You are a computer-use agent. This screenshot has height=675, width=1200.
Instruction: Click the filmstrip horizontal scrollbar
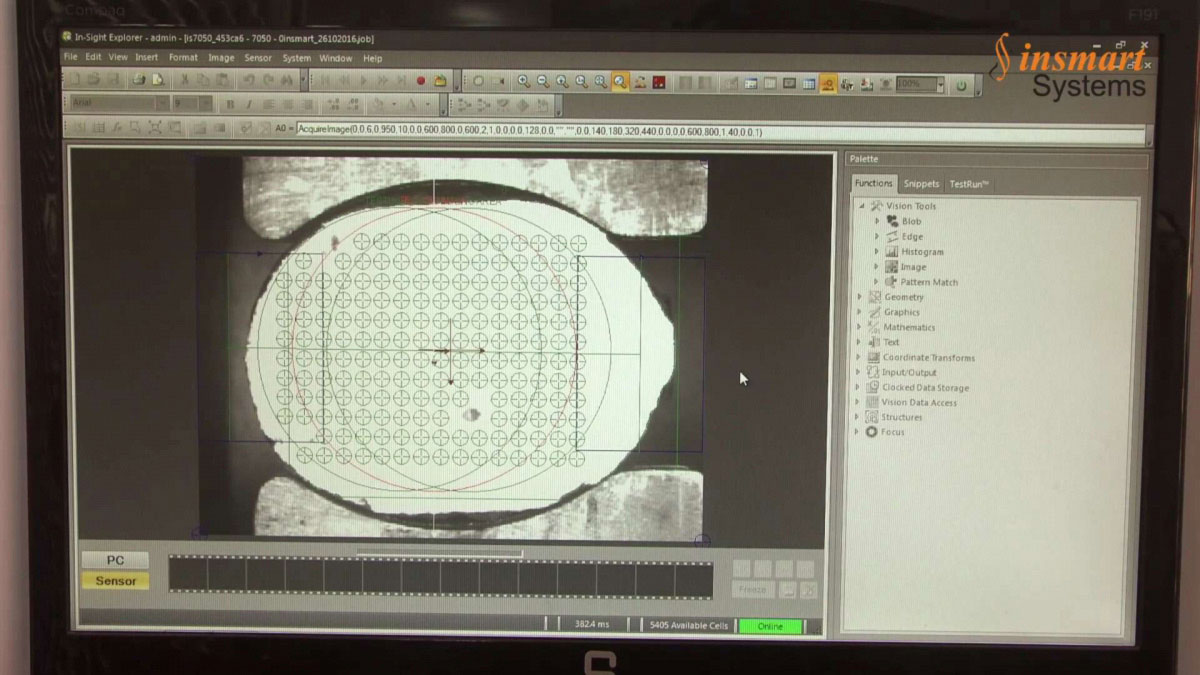pyautogui.click(x=439, y=552)
